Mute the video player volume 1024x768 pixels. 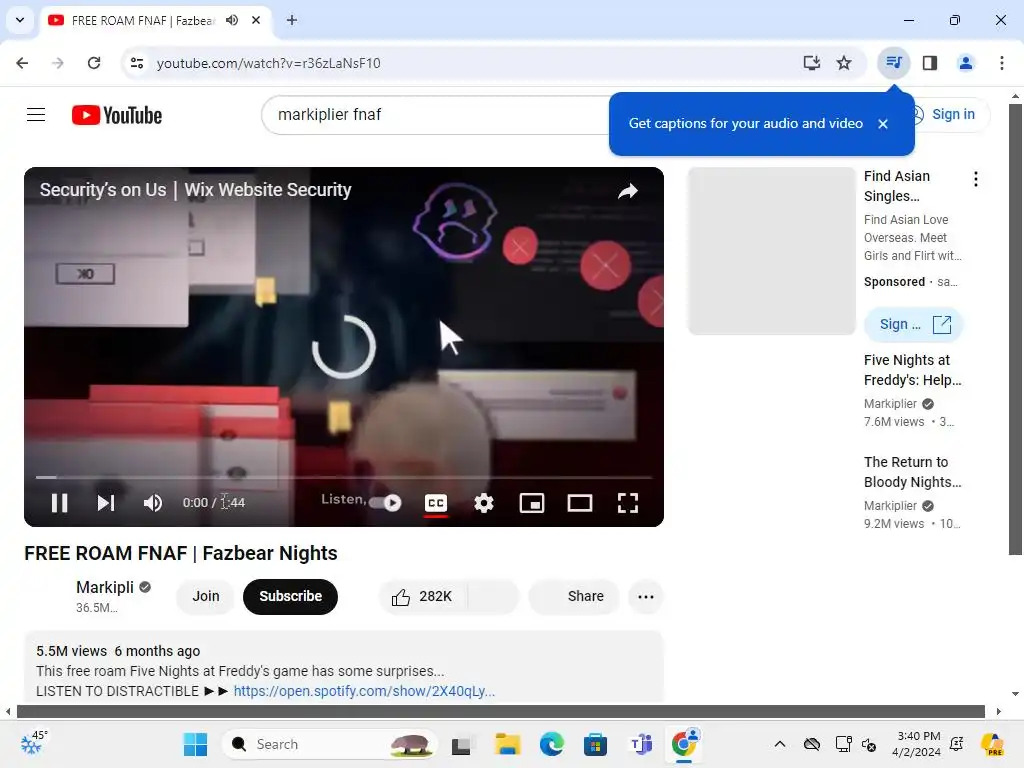click(153, 503)
